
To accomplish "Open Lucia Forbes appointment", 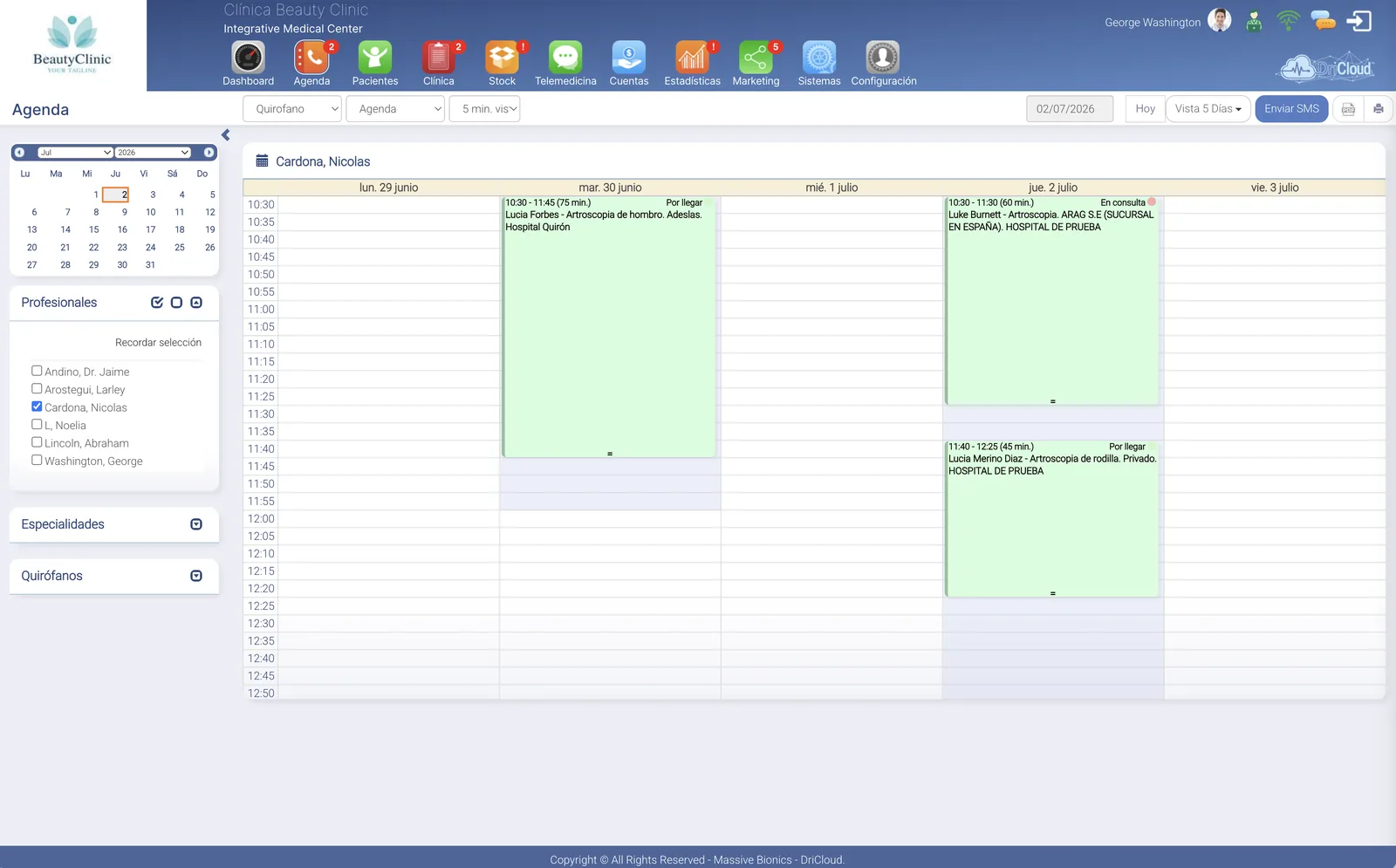I will click(x=609, y=326).
